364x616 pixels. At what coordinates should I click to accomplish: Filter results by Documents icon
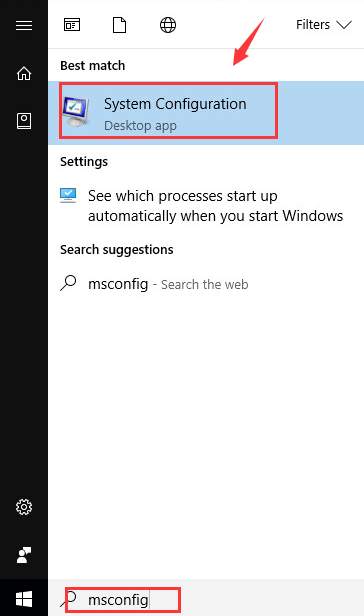(x=119, y=25)
